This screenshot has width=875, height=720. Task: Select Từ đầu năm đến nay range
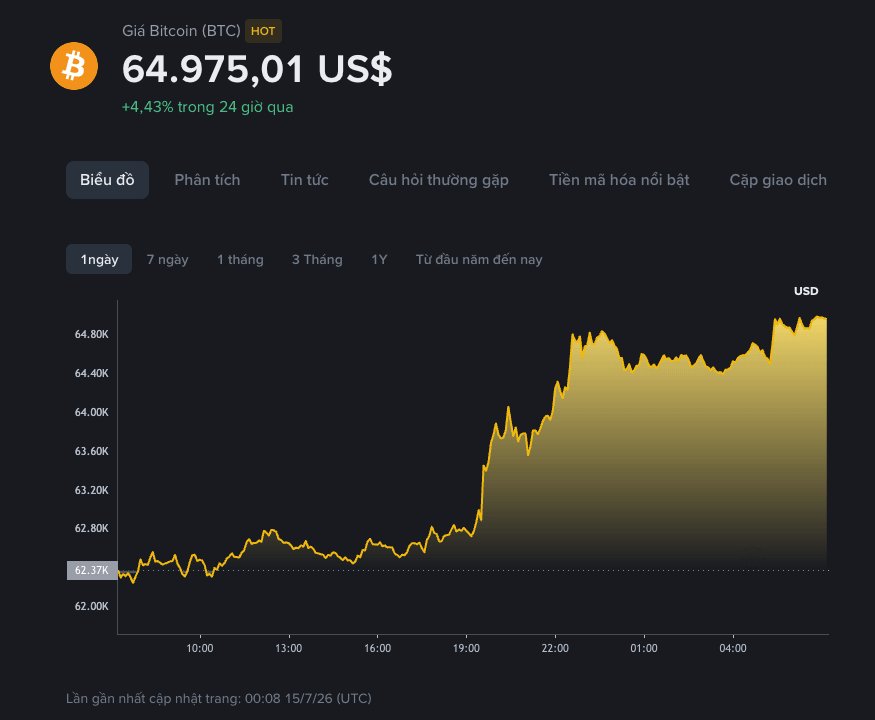click(479, 260)
